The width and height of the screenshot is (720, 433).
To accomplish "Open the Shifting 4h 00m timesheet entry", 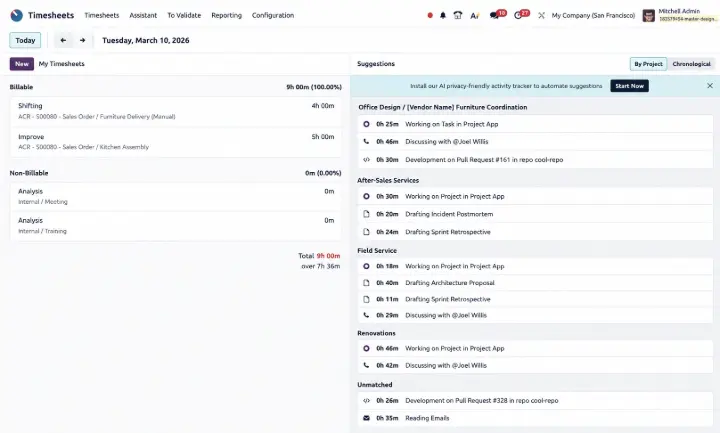I will pyautogui.click(x=176, y=111).
